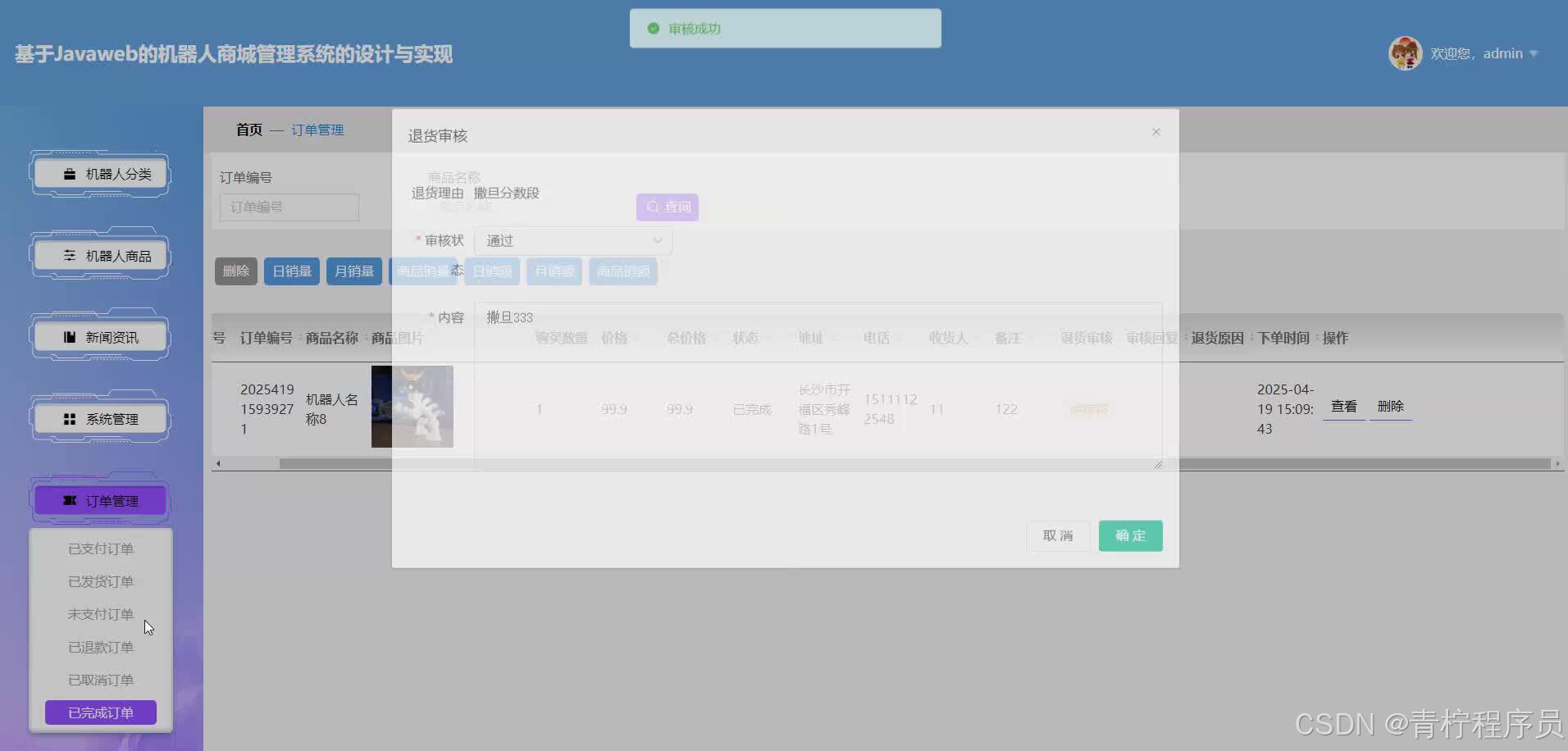
Task: Open the 已退款订单 submenu entry
Action: click(x=100, y=646)
